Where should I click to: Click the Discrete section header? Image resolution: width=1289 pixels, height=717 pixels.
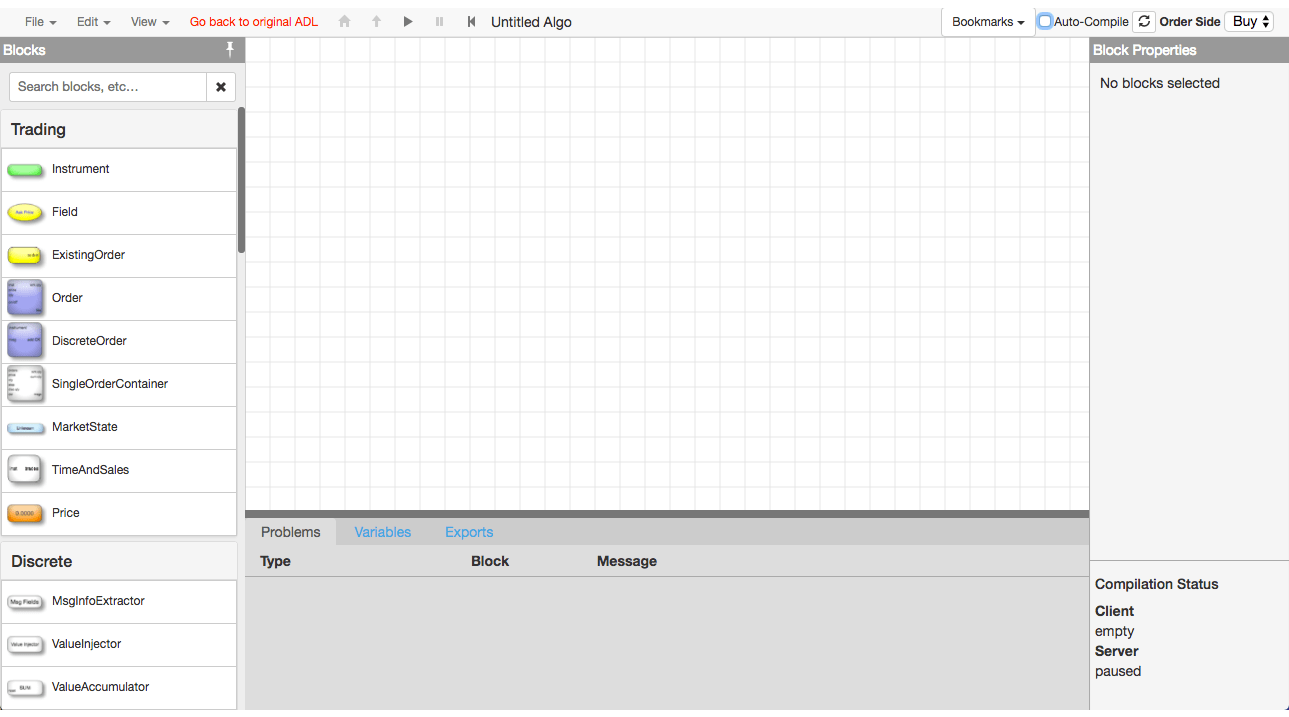tap(119, 561)
